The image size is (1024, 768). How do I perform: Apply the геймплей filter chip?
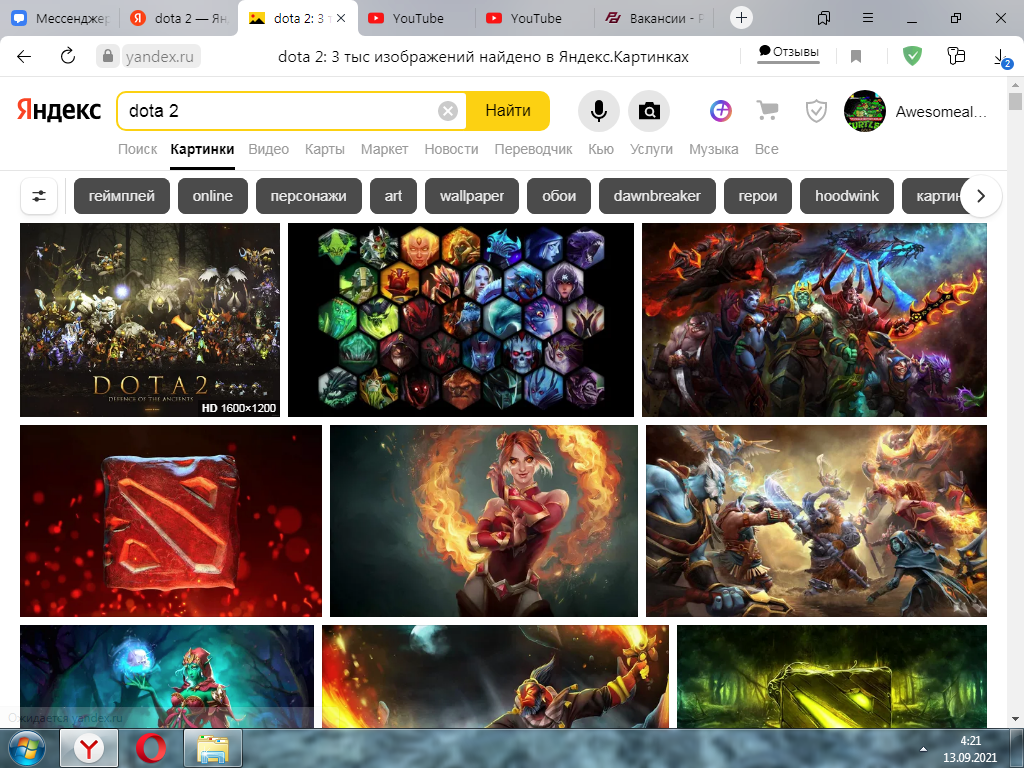point(121,196)
